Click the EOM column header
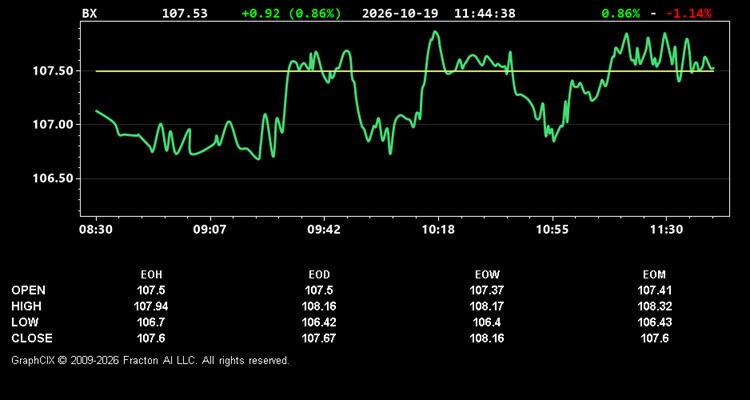This screenshot has width=750, height=400. point(654,275)
